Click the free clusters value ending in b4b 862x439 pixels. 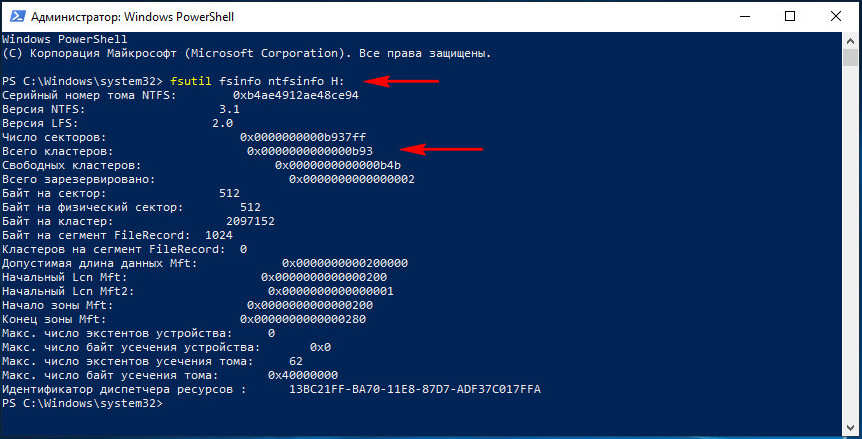338,165
